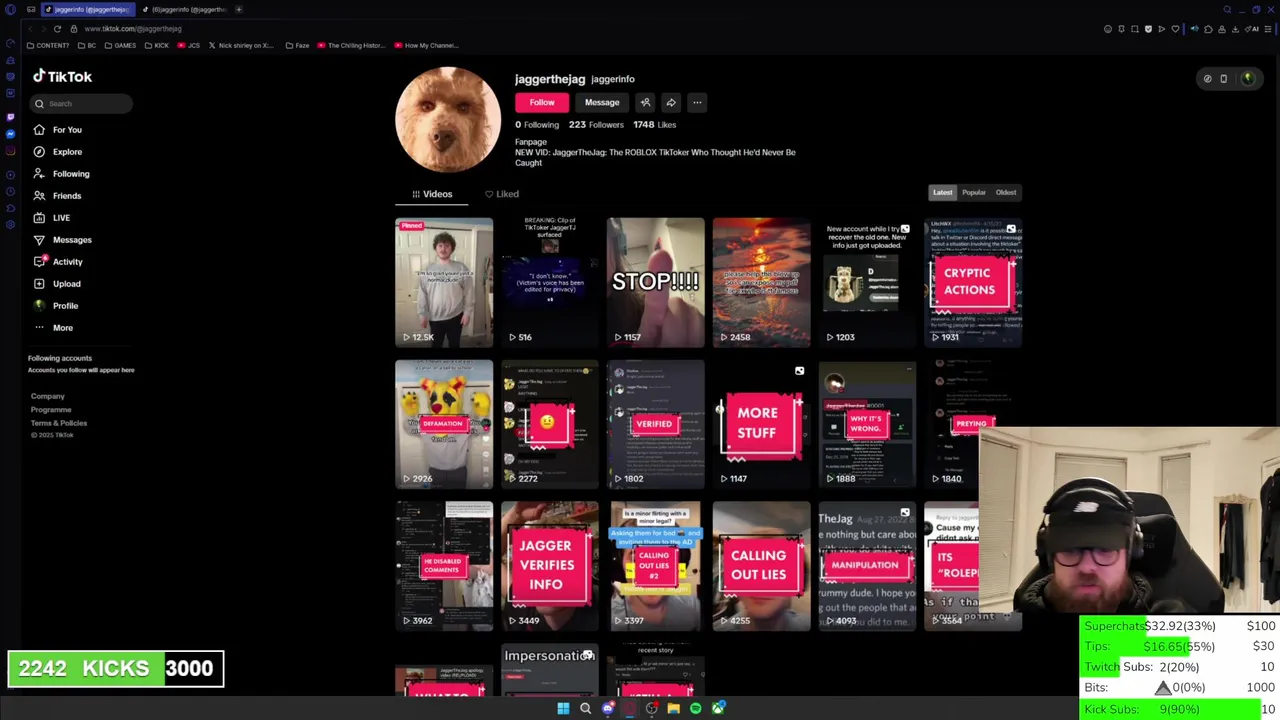Image resolution: width=1280 pixels, height=720 pixels.
Task: Open the HE DISABLED COMMENTS video
Action: point(444,566)
